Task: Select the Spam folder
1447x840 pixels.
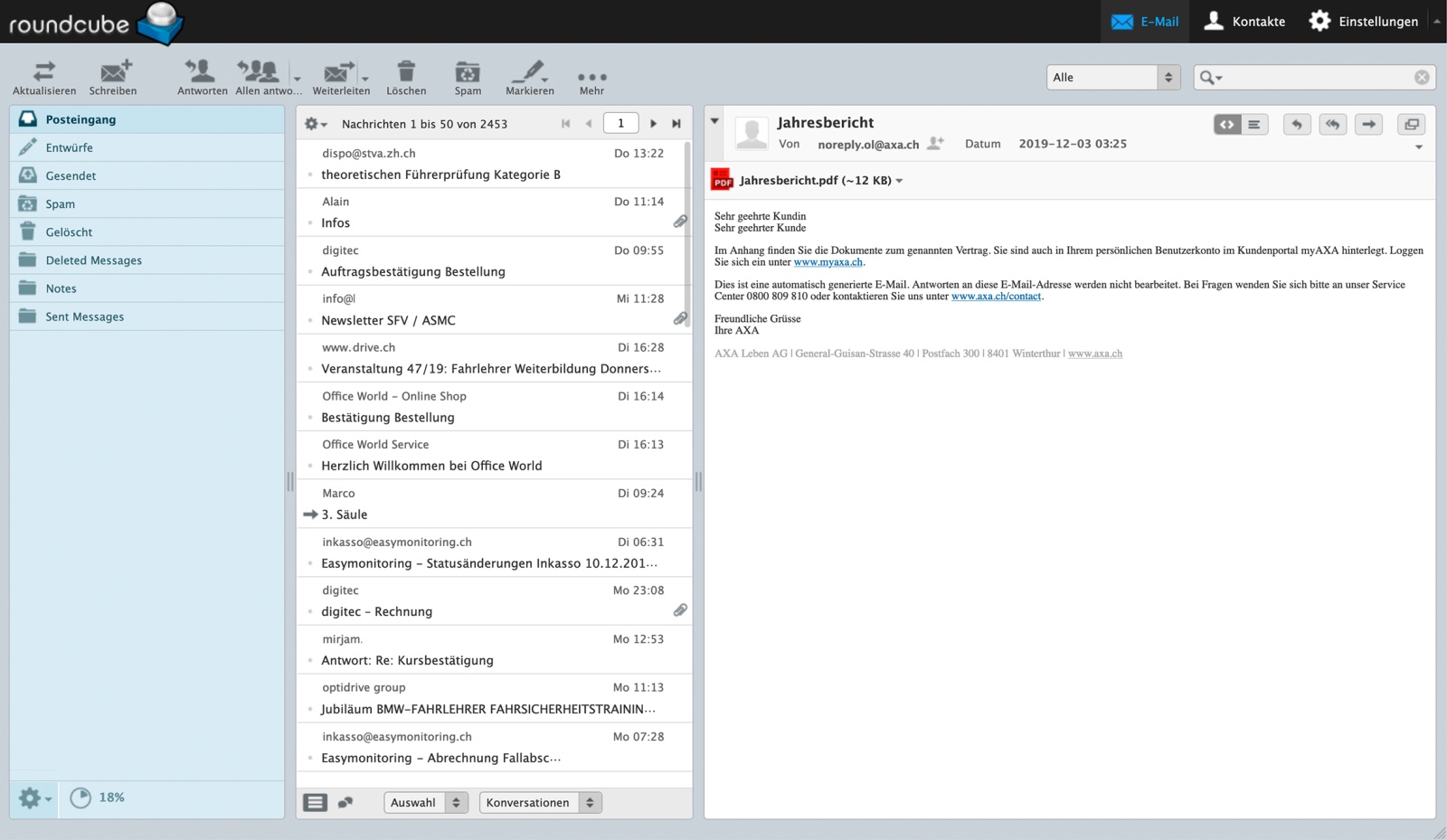Action: click(147, 203)
